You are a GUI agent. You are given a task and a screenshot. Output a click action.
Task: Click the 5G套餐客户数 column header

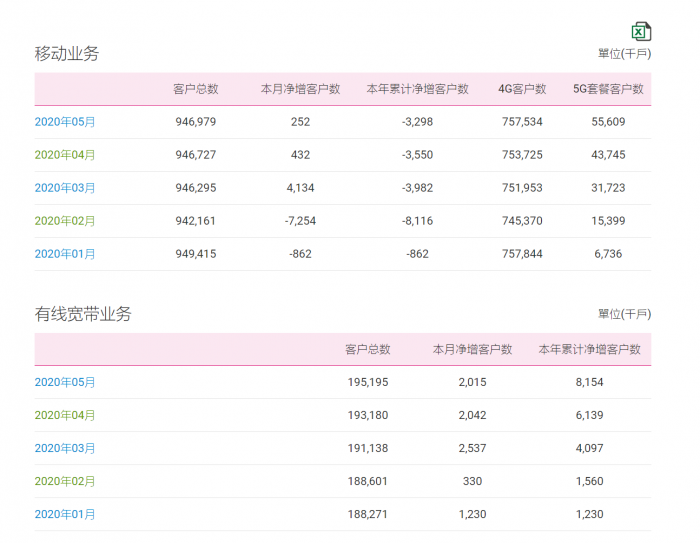pos(608,89)
